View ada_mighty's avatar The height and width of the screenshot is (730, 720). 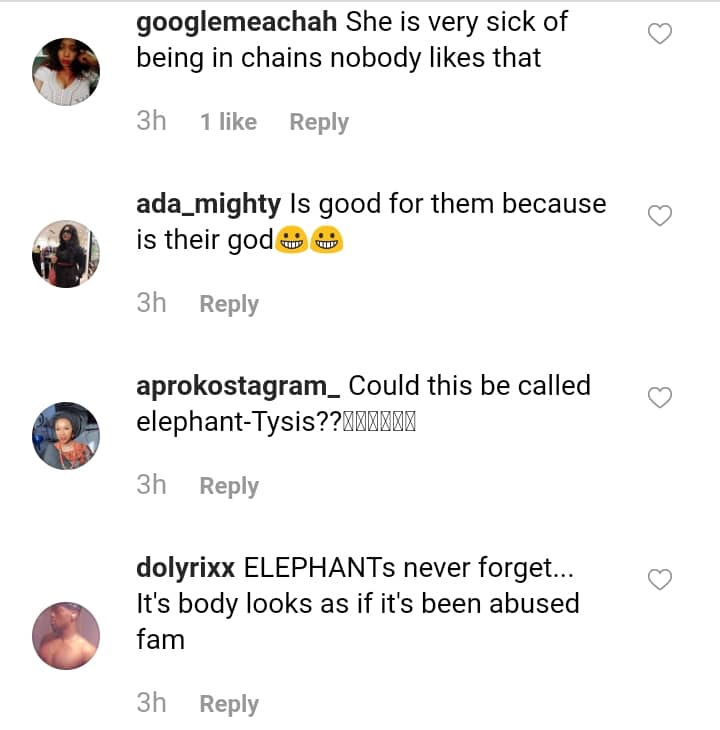tap(66, 254)
